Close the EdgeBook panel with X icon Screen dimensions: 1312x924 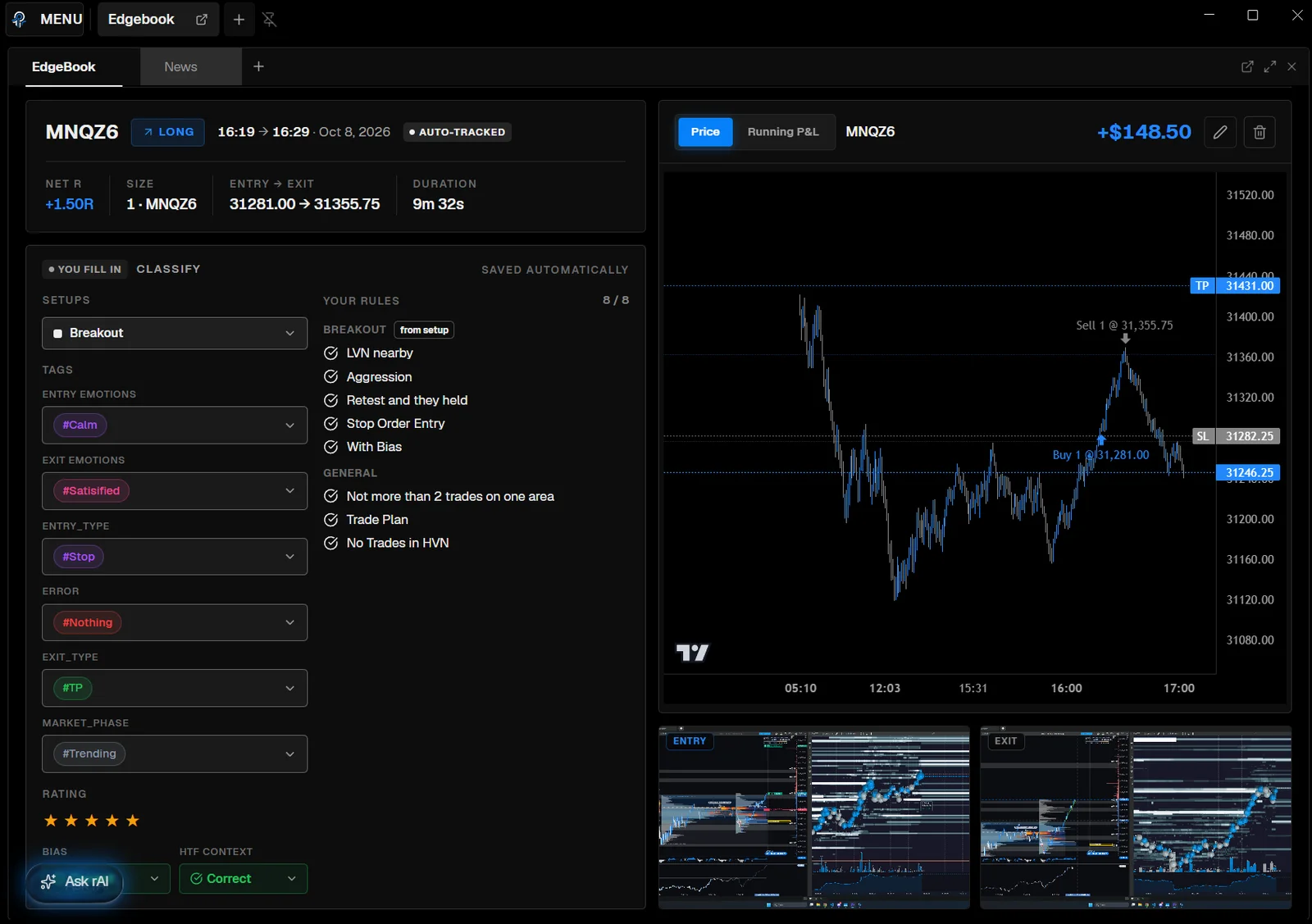[x=1291, y=66]
